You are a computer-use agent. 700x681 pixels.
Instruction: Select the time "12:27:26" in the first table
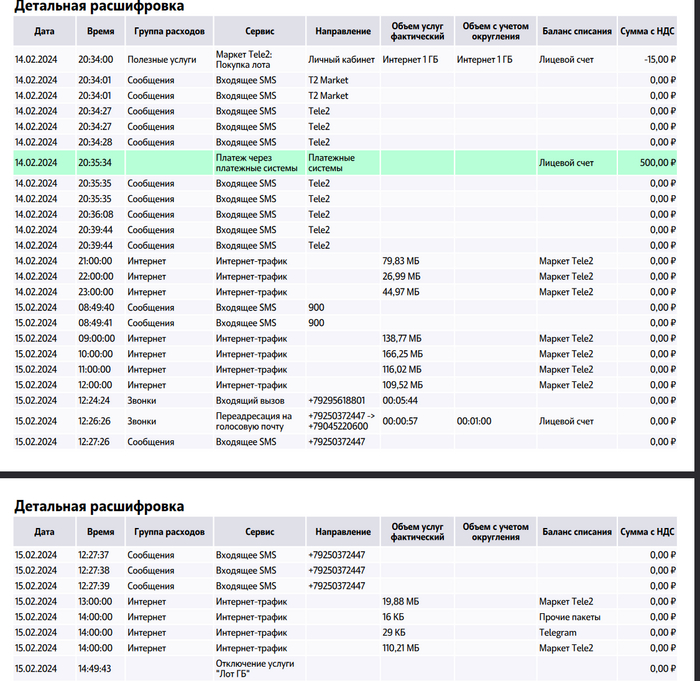click(x=95, y=442)
